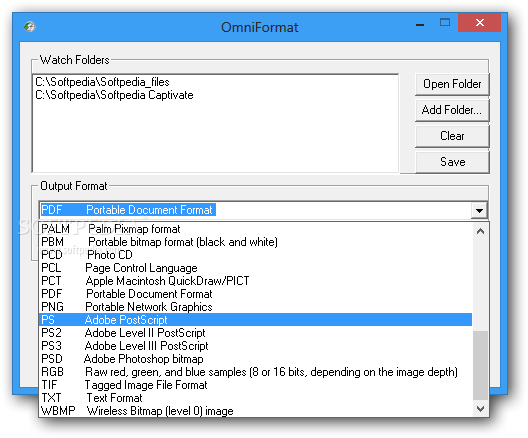The image size is (528, 438).
Task: Choose PSD Adobe Photoshop bitmap option
Action: pyautogui.click(x=255, y=359)
